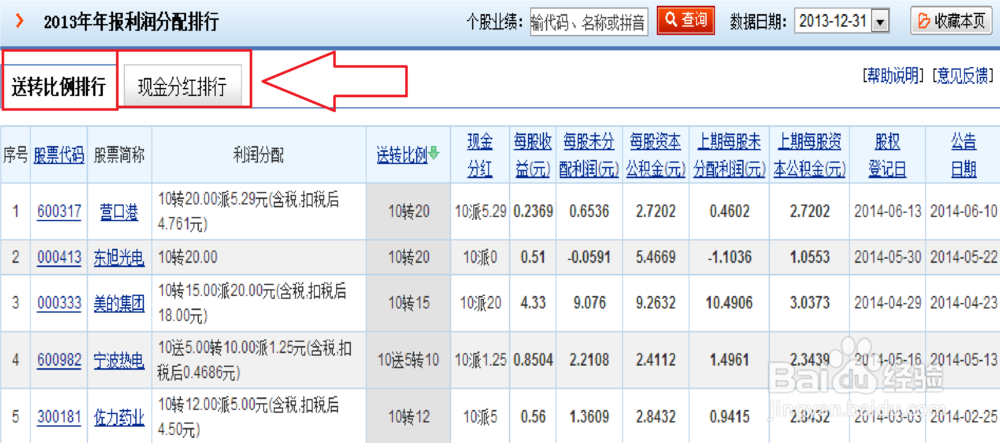Image resolution: width=1000 pixels, height=443 pixels.
Task: Open the 帮助说明 link
Action: 893,75
